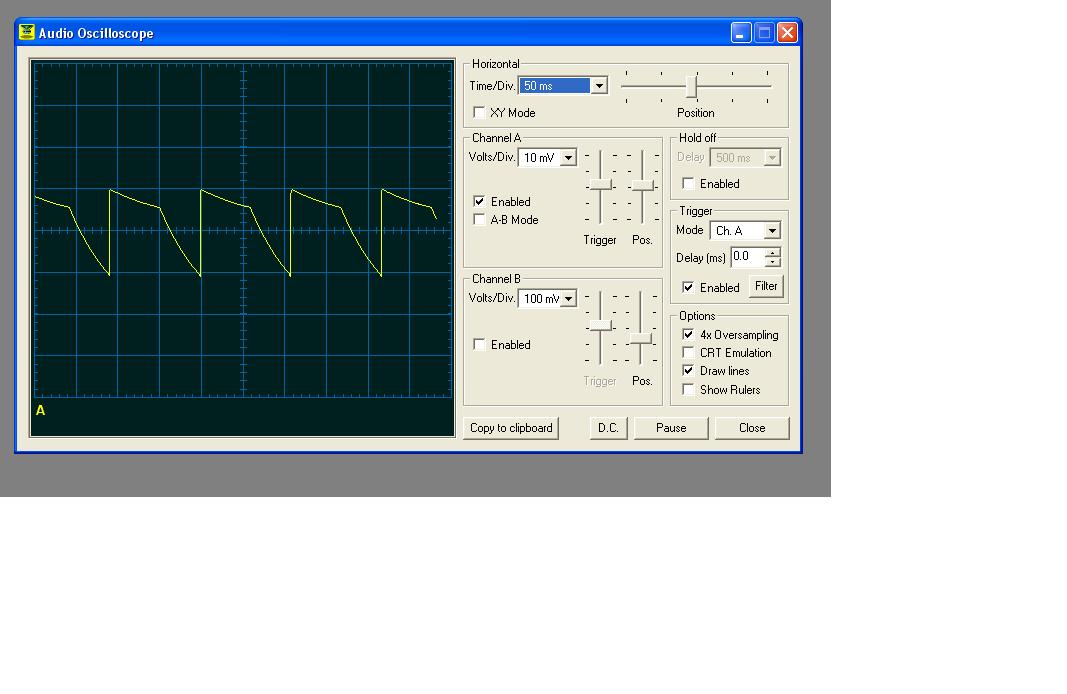This screenshot has height=694, width=1067.
Task: Decrease the trigger Delay (ms) spinner
Action: (772, 262)
